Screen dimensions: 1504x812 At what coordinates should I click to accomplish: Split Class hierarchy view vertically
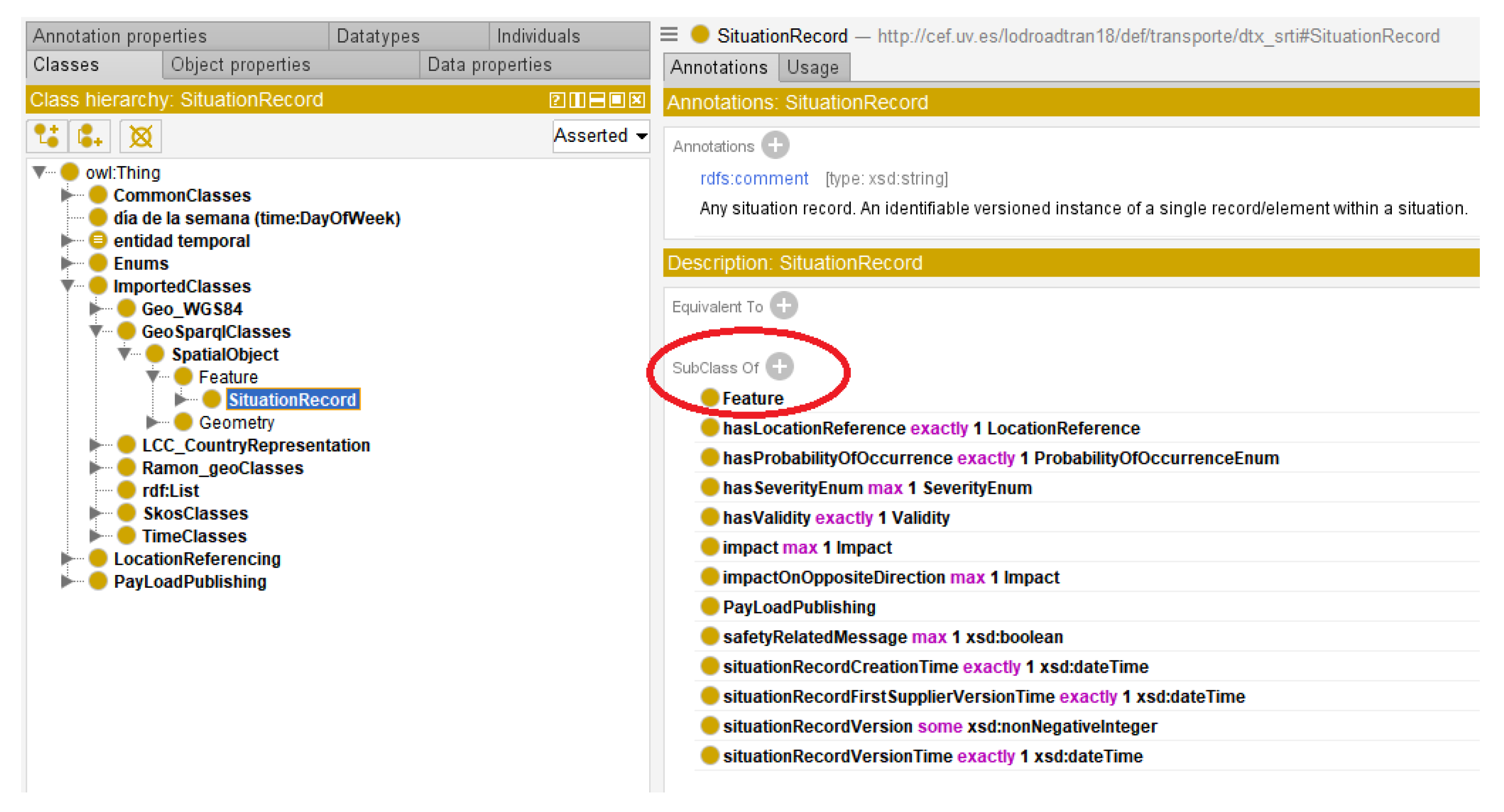tap(577, 100)
